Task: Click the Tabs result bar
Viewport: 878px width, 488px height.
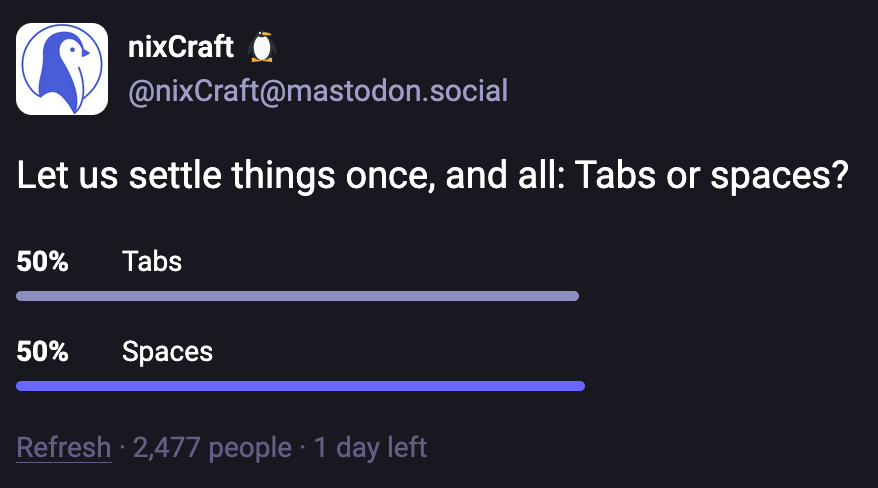Action: coord(298,296)
